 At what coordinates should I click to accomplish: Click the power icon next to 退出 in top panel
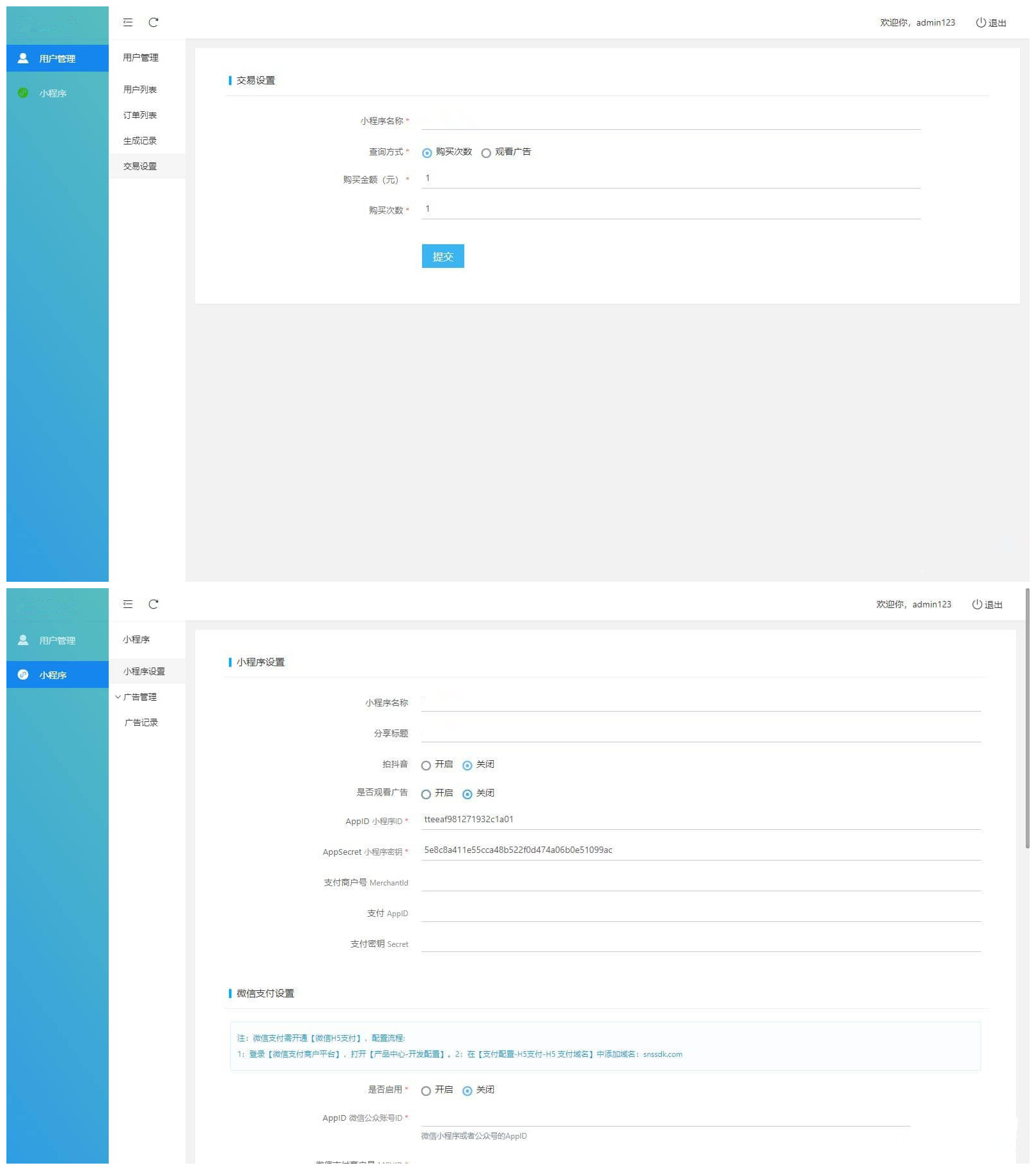[x=980, y=22]
